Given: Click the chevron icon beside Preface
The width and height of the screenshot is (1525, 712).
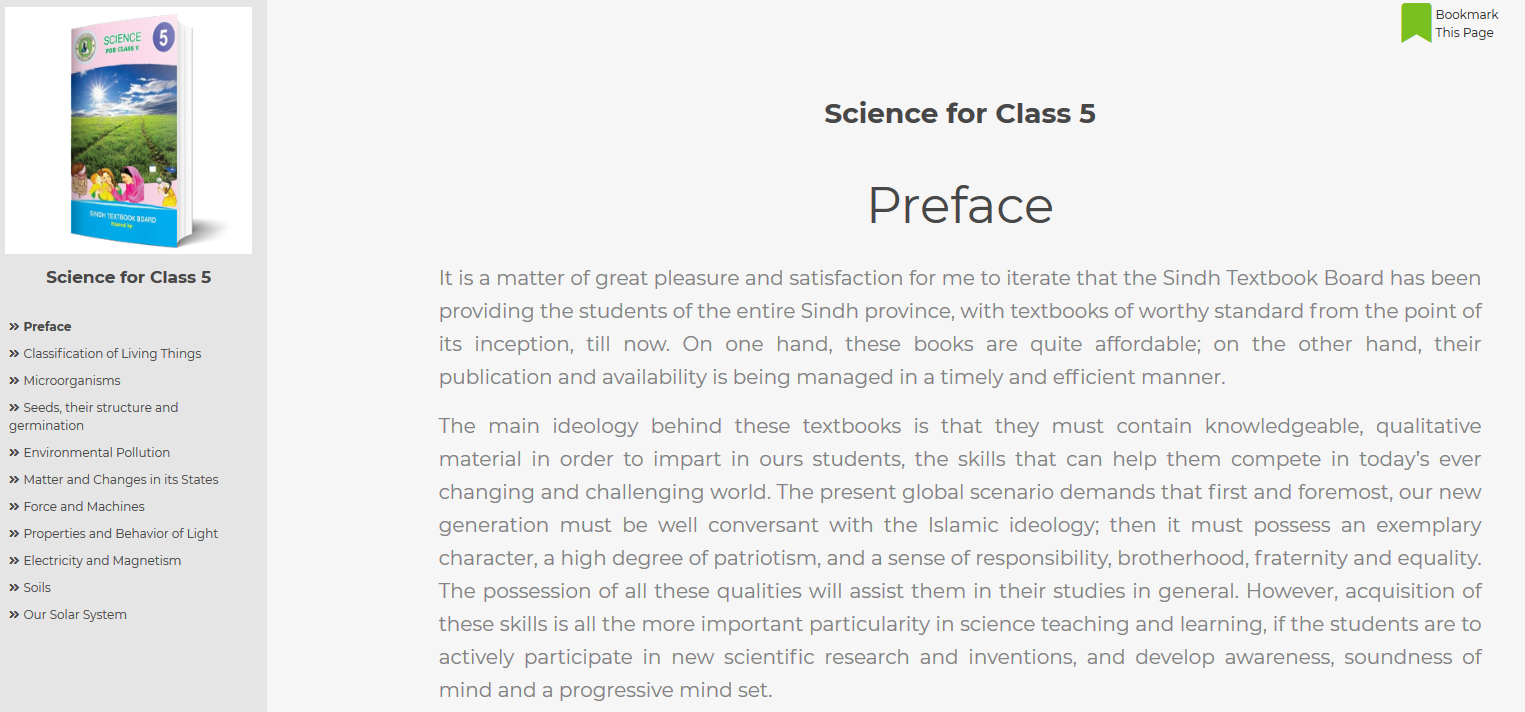Looking at the screenshot, I should (x=14, y=326).
